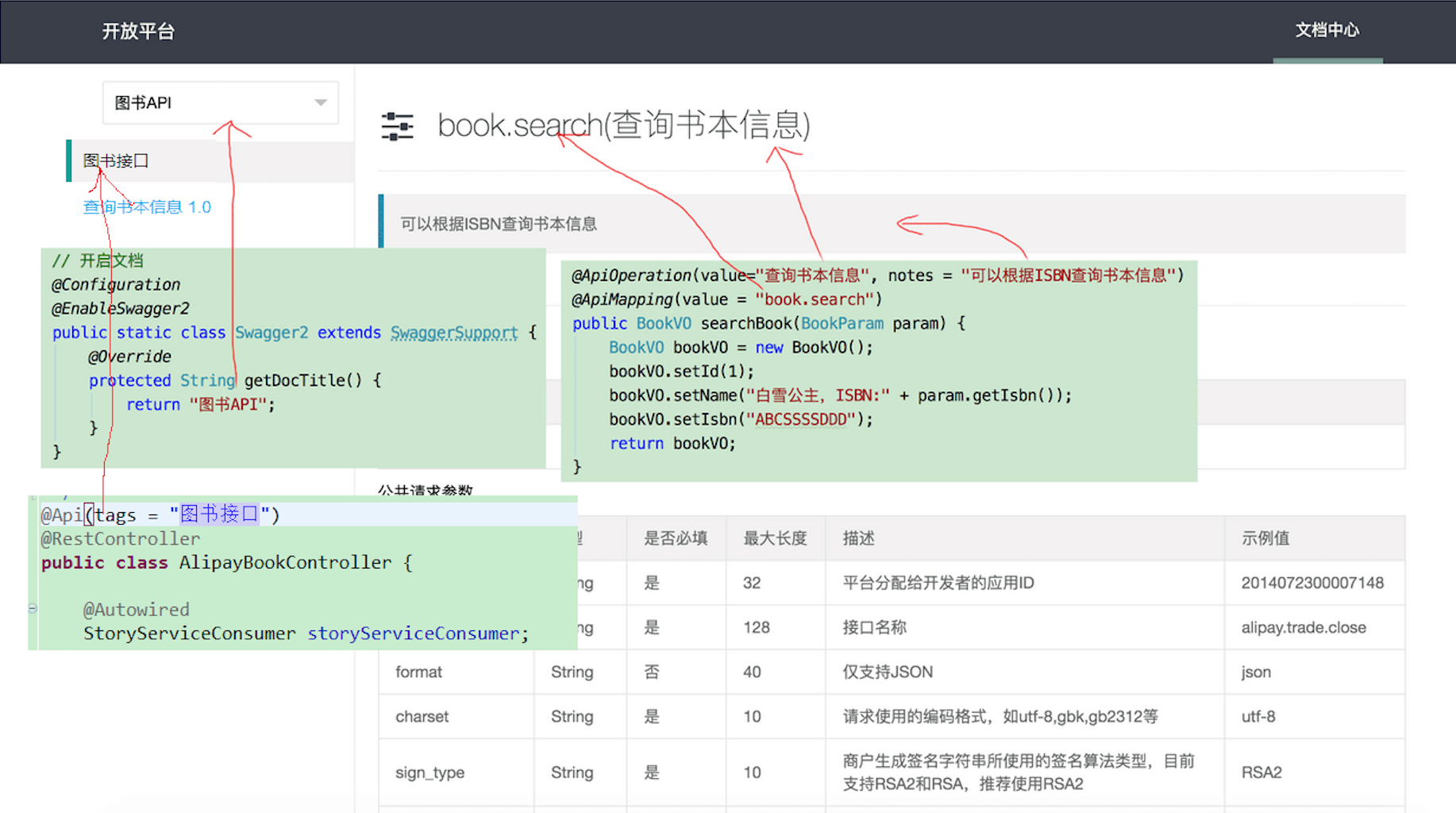Click the SwaggerSupport class name in code
Screen dimensions: 1456x813
tap(453, 333)
